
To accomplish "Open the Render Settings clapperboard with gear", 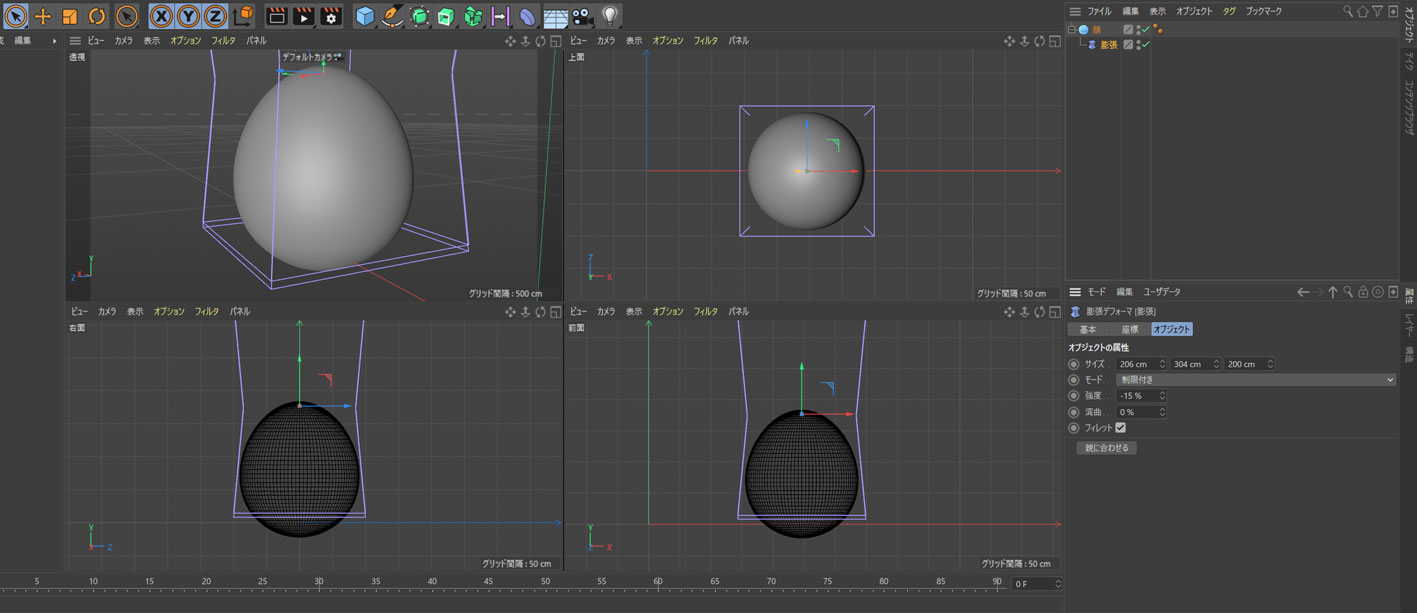I will pos(330,16).
